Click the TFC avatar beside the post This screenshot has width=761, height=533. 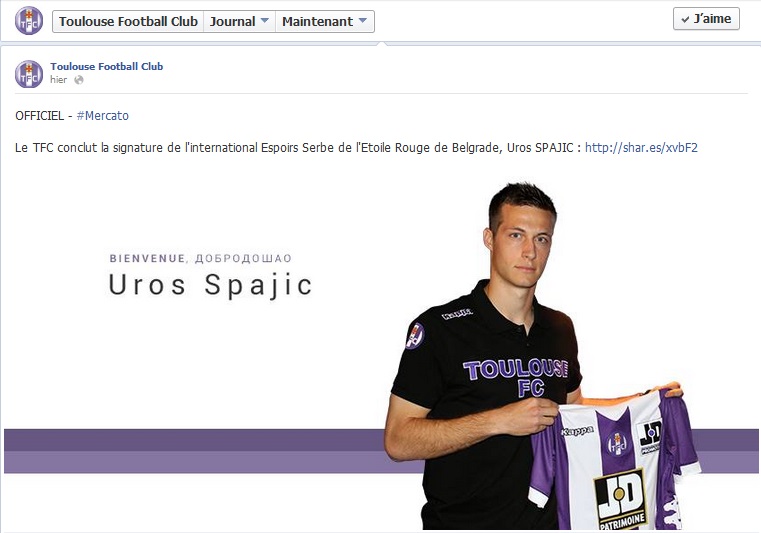[x=29, y=74]
